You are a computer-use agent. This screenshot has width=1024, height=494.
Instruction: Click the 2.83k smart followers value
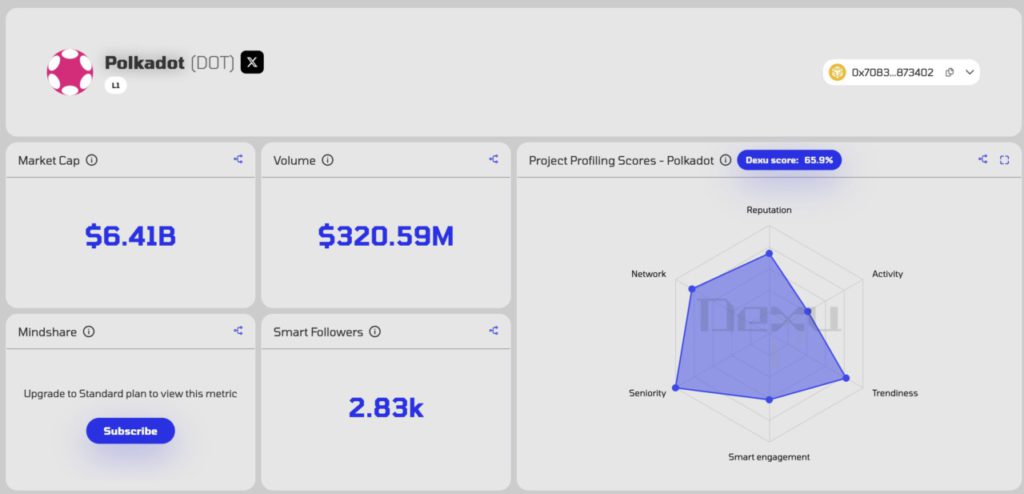point(386,408)
